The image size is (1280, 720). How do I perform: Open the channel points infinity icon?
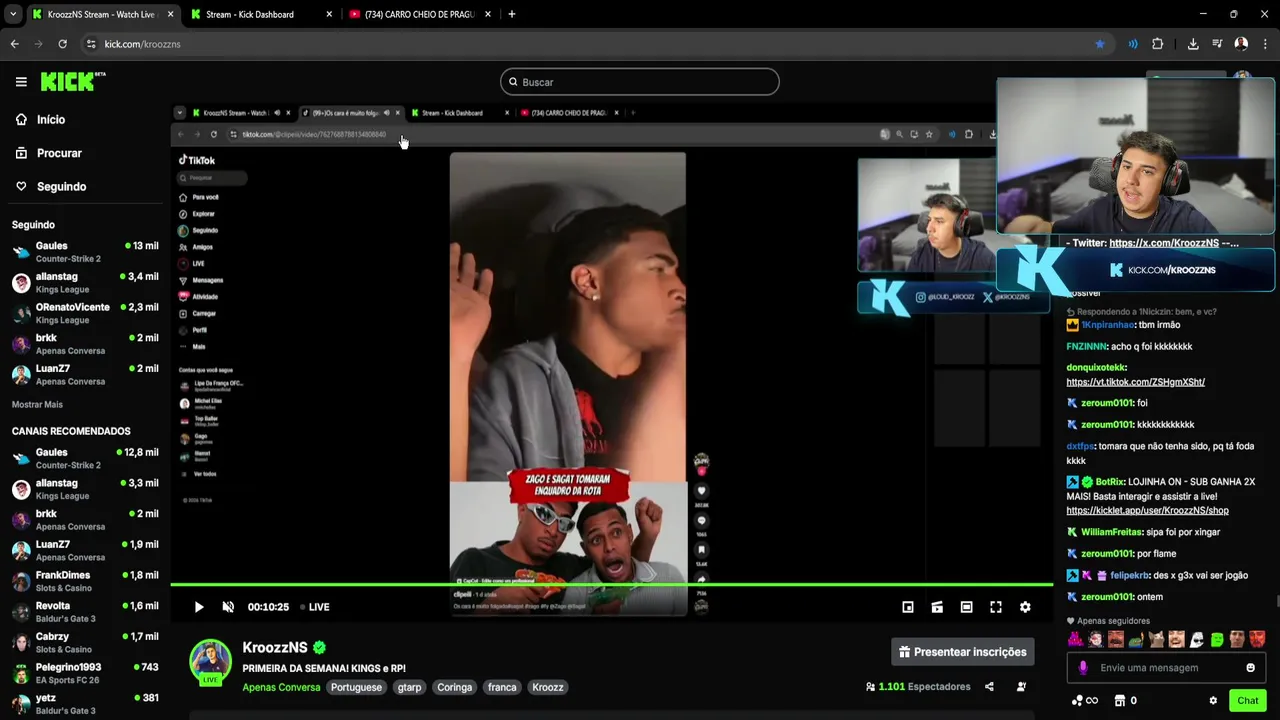coord(1085,701)
